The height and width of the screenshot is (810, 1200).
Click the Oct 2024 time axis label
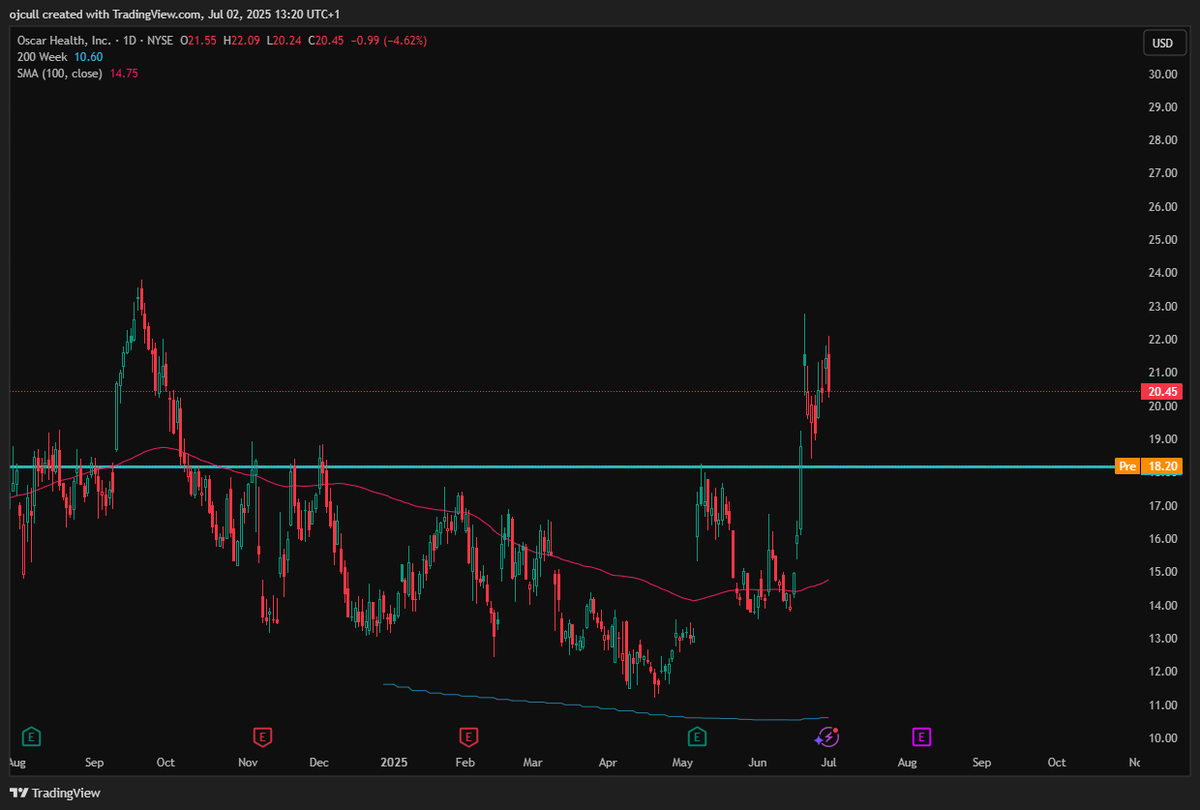point(166,762)
